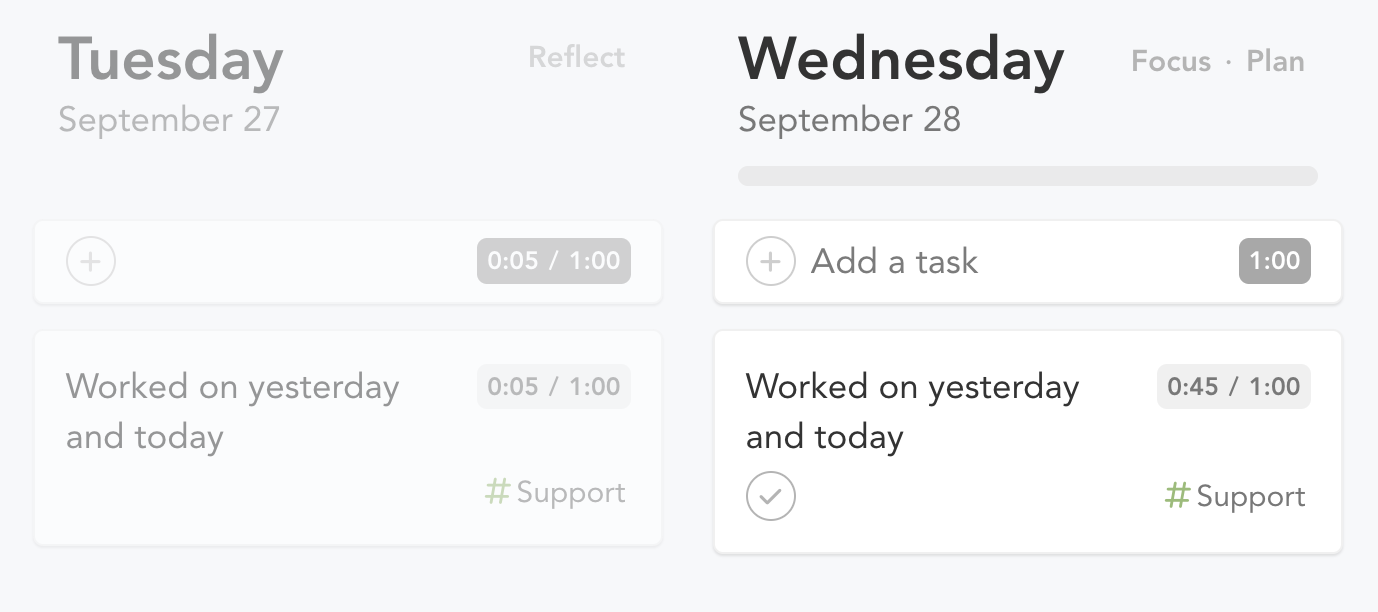Open Tuesday's "Worked on yesterday and today" task
The image size is (1378, 612).
(x=232, y=411)
